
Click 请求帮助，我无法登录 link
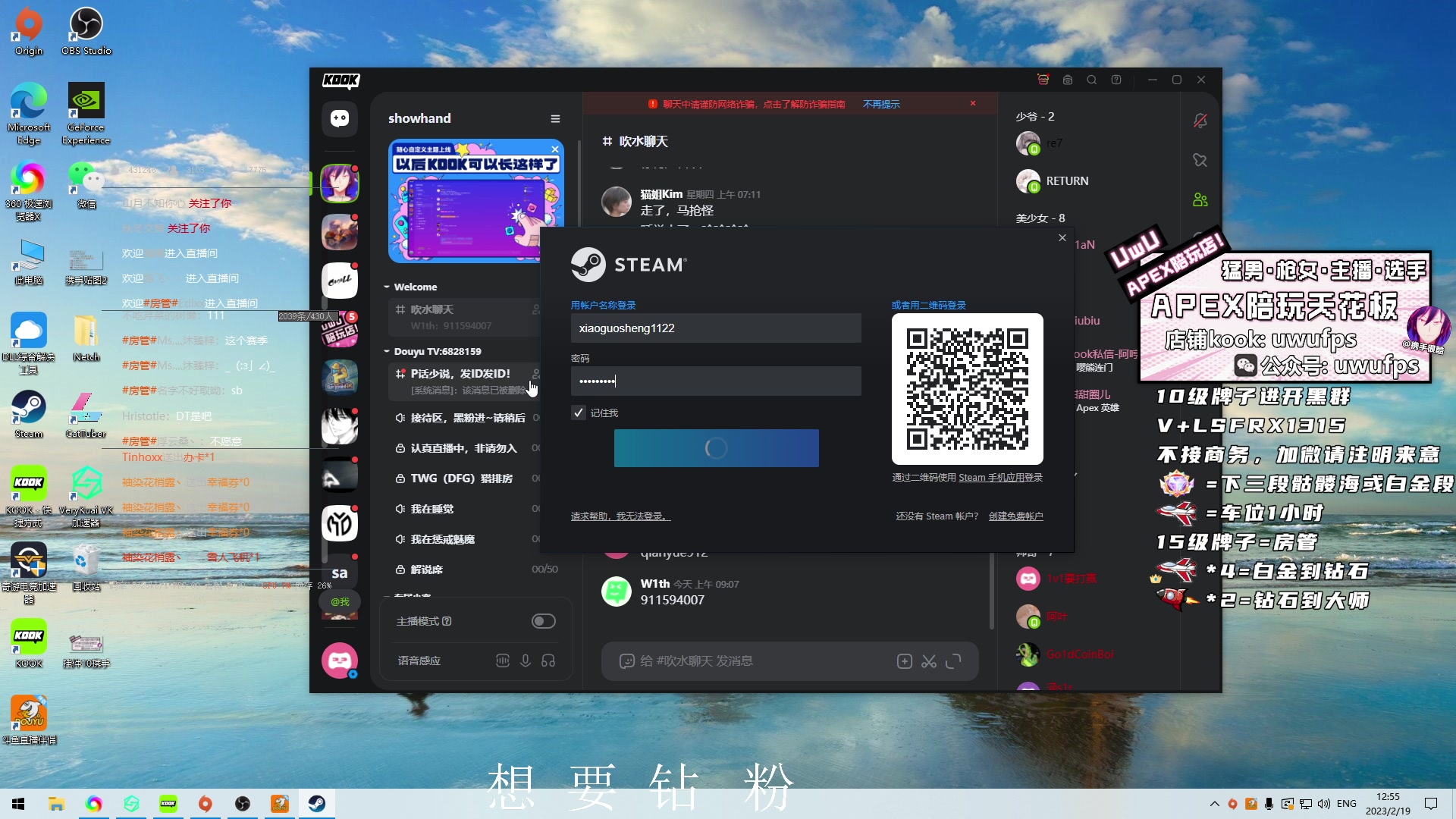click(620, 516)
